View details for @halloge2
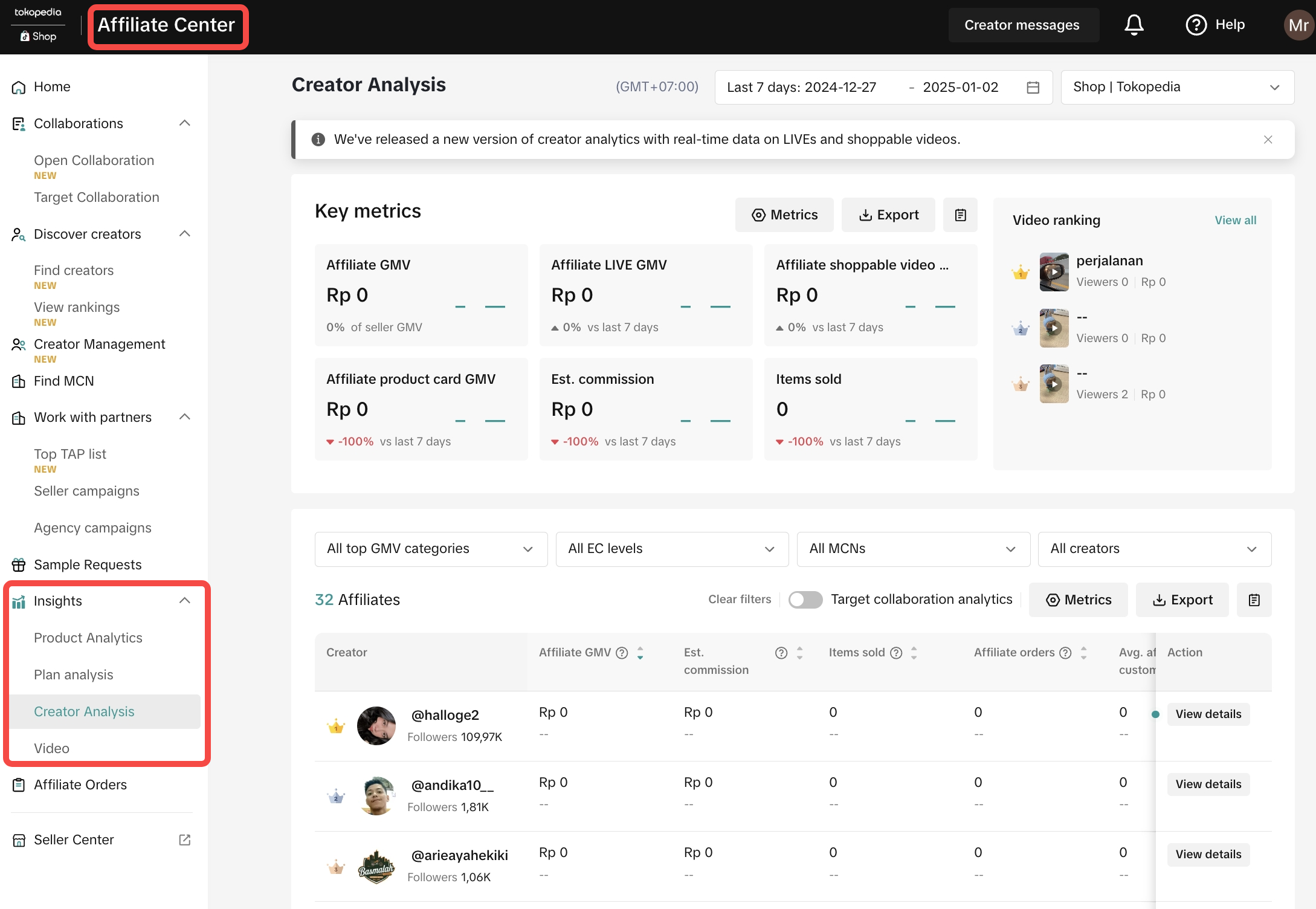Viewport: 1316px width, 909px height. [x=1208, y=714]
